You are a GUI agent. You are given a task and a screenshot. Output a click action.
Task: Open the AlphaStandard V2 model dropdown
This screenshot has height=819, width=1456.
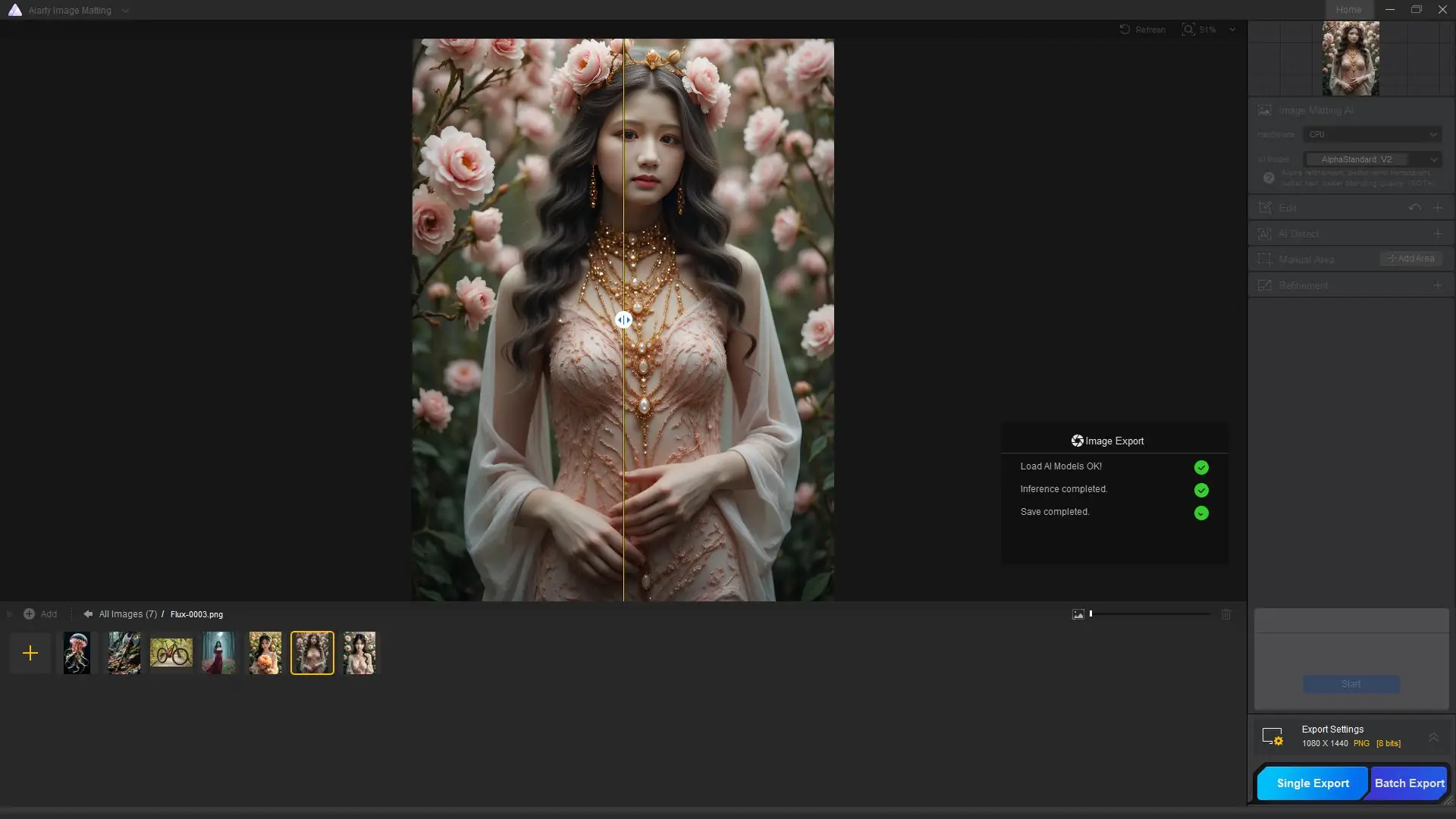click(x=1372, y=159)
